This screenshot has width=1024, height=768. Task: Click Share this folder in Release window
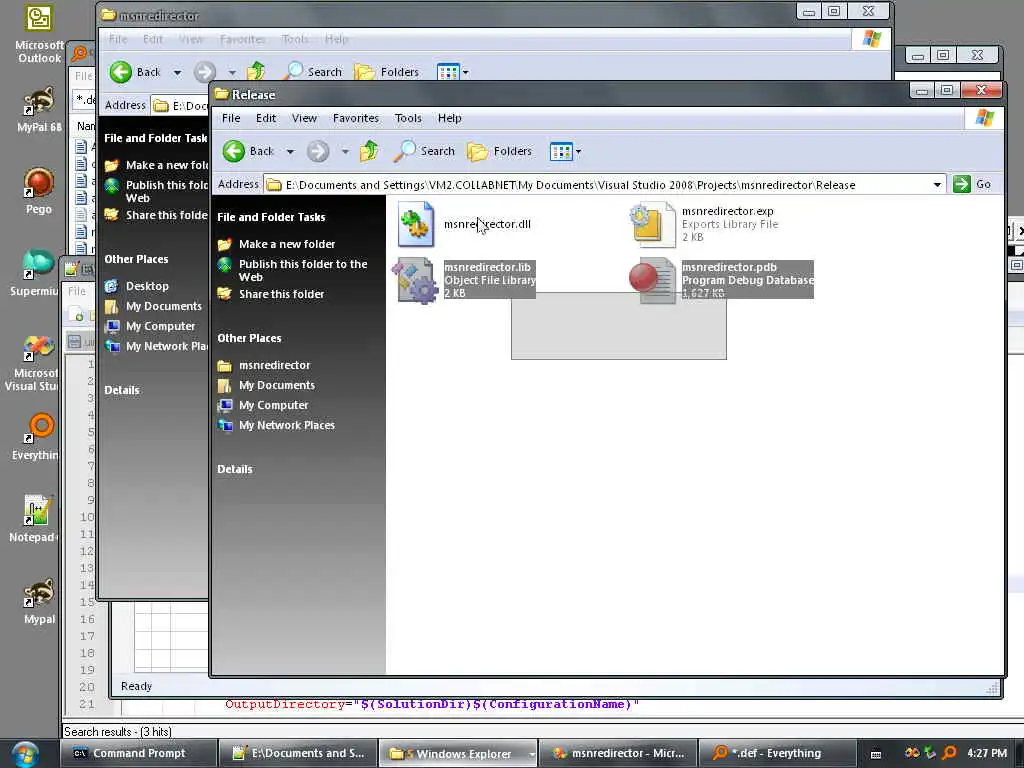[x=281, y=295]
